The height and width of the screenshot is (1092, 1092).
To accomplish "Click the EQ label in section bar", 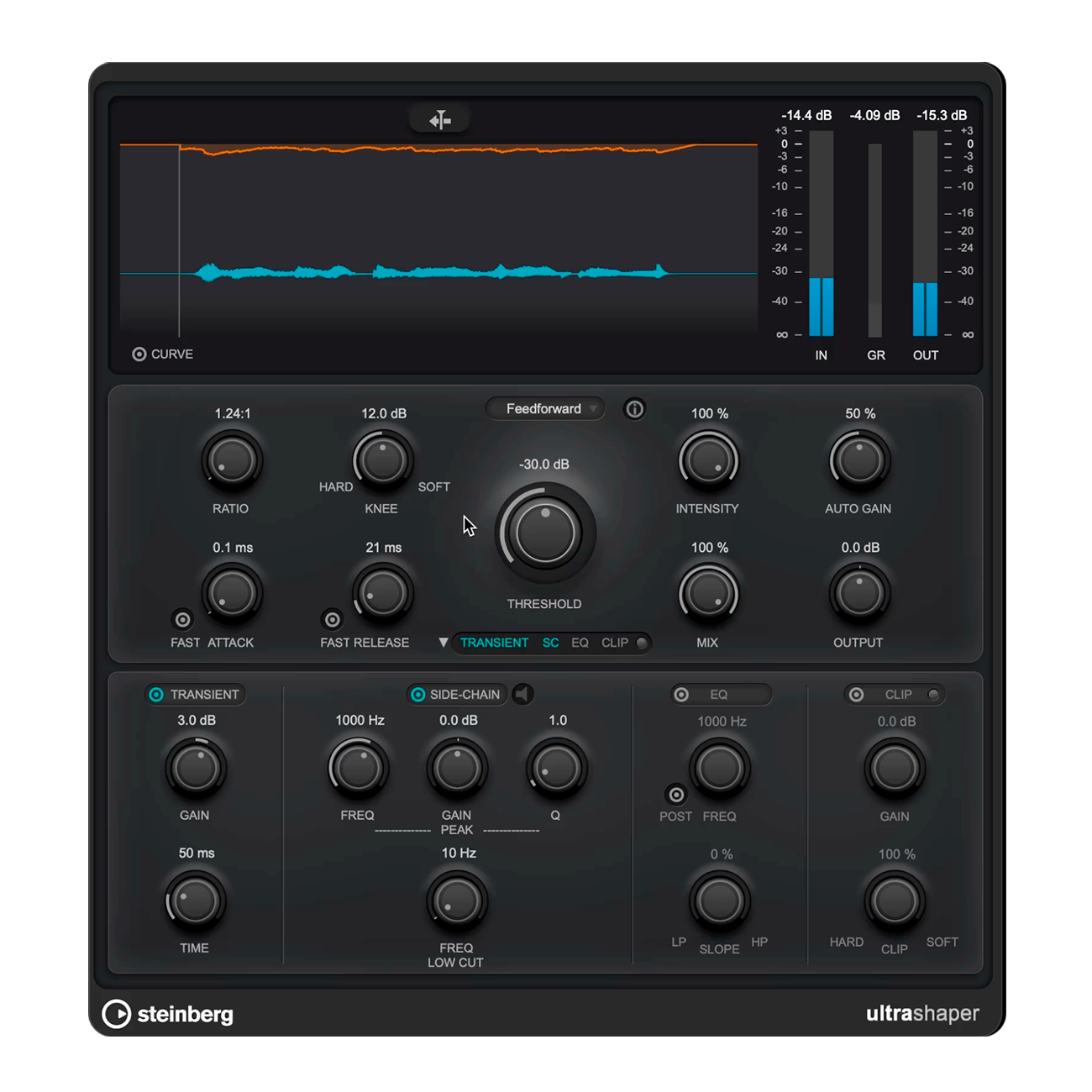I will click(x=580, y=643).
